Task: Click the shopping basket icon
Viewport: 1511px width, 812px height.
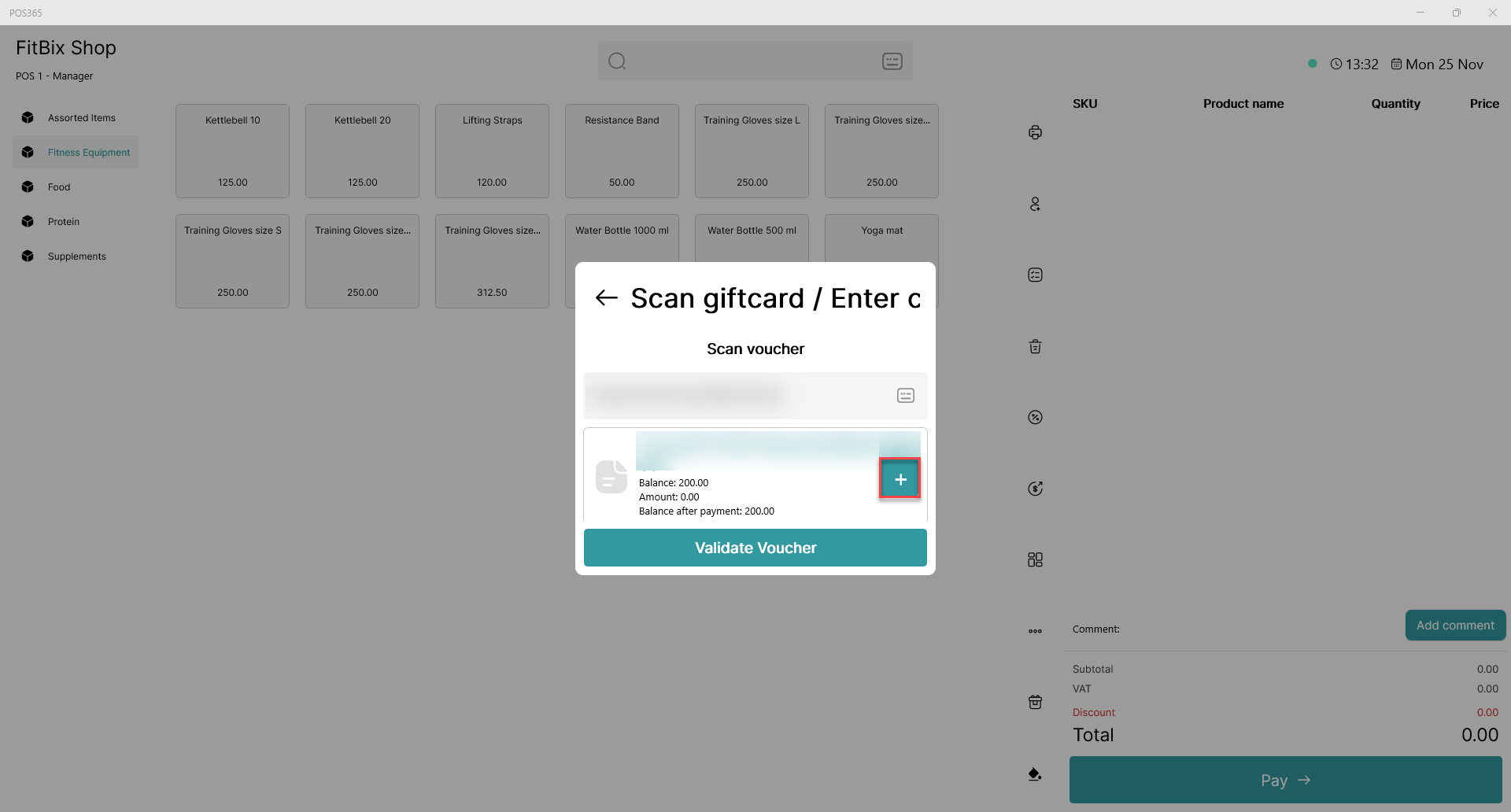Action: (1035, 702)
